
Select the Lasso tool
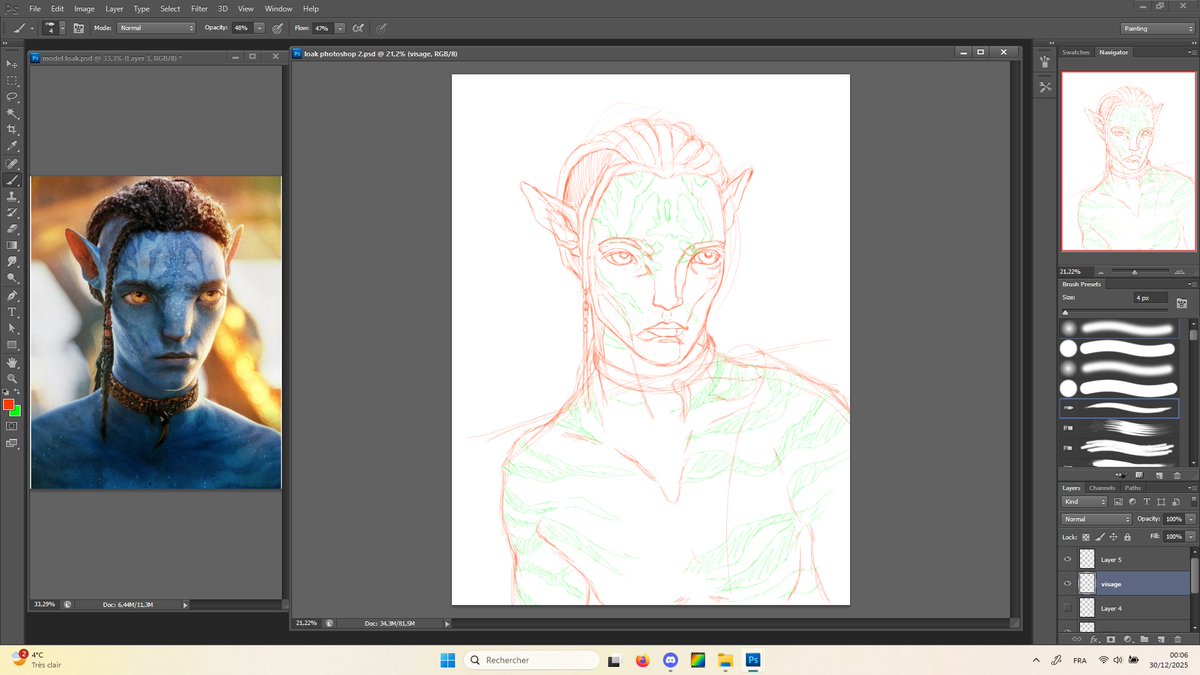coord(12,97)
